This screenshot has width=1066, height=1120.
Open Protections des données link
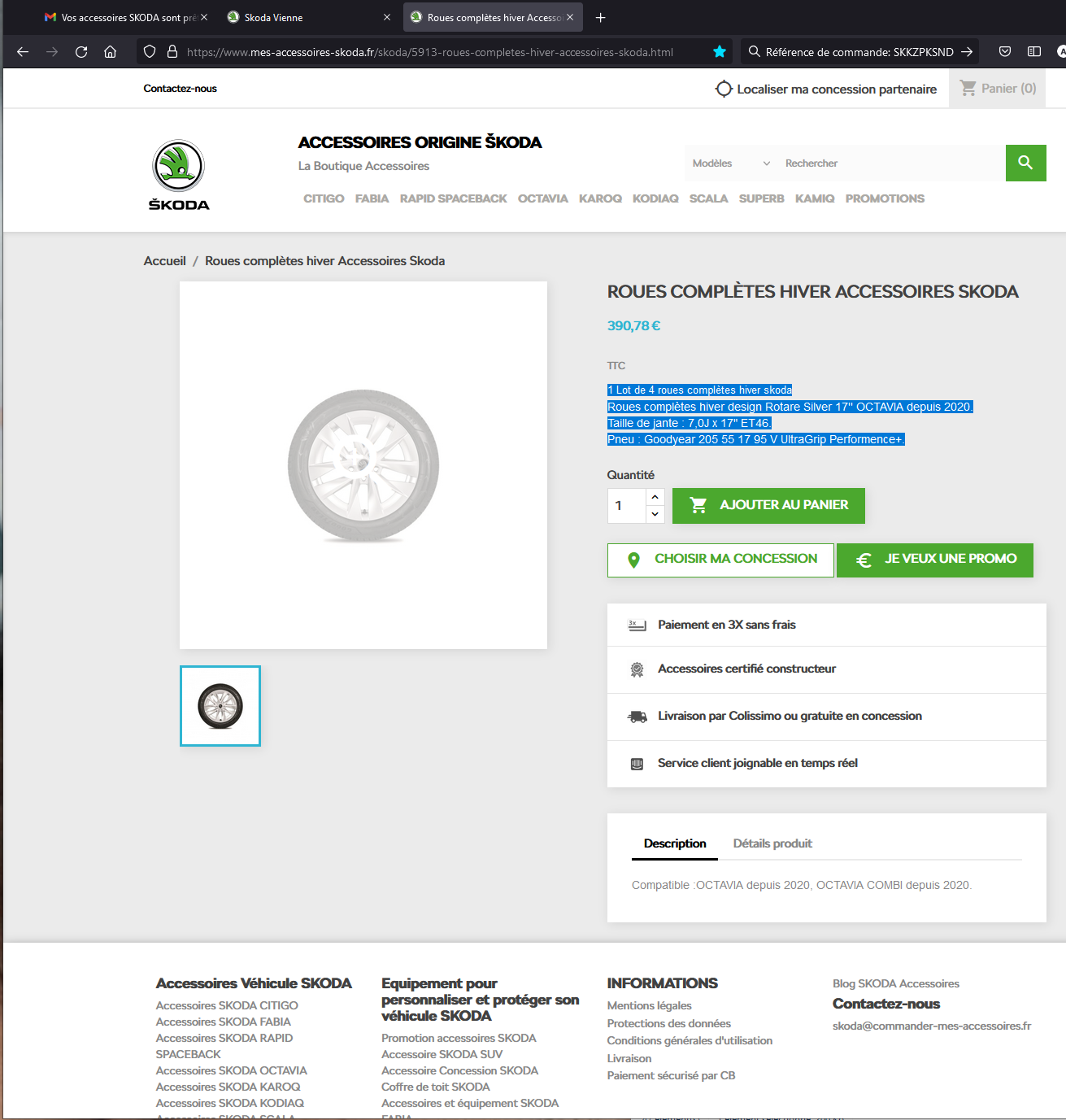point(669,1023)
